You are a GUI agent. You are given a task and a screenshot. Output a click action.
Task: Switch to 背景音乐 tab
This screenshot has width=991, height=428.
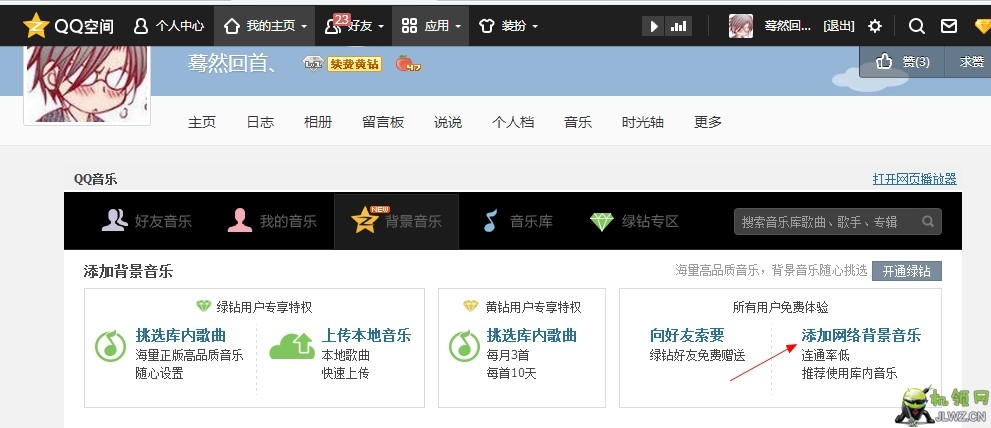[x=396, y=221]
